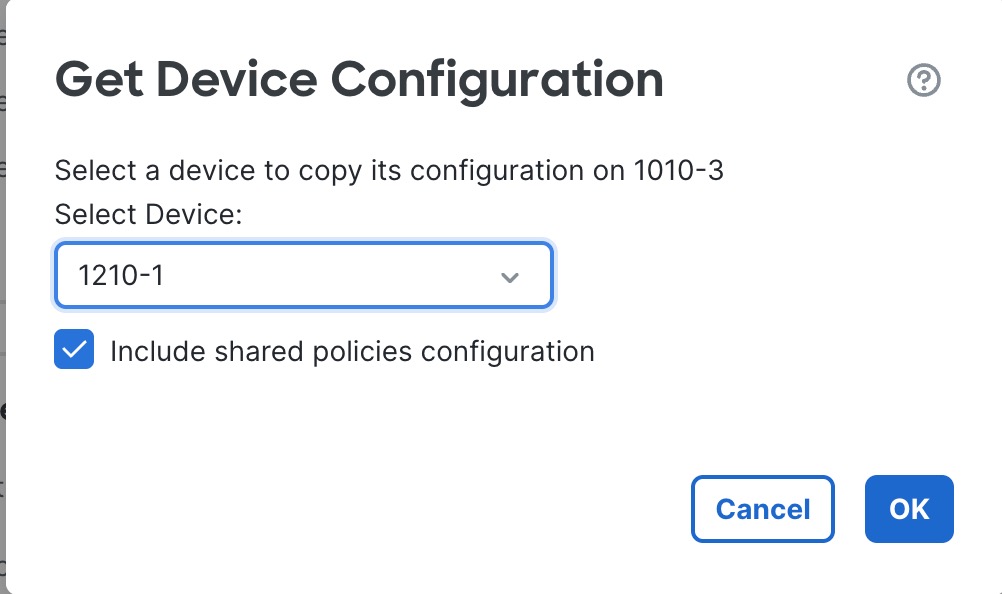The width and height of the screenshot is (1002, 594).
Task: Click the chevron on the 1210-1 dropdown
Action: (510, 275)
